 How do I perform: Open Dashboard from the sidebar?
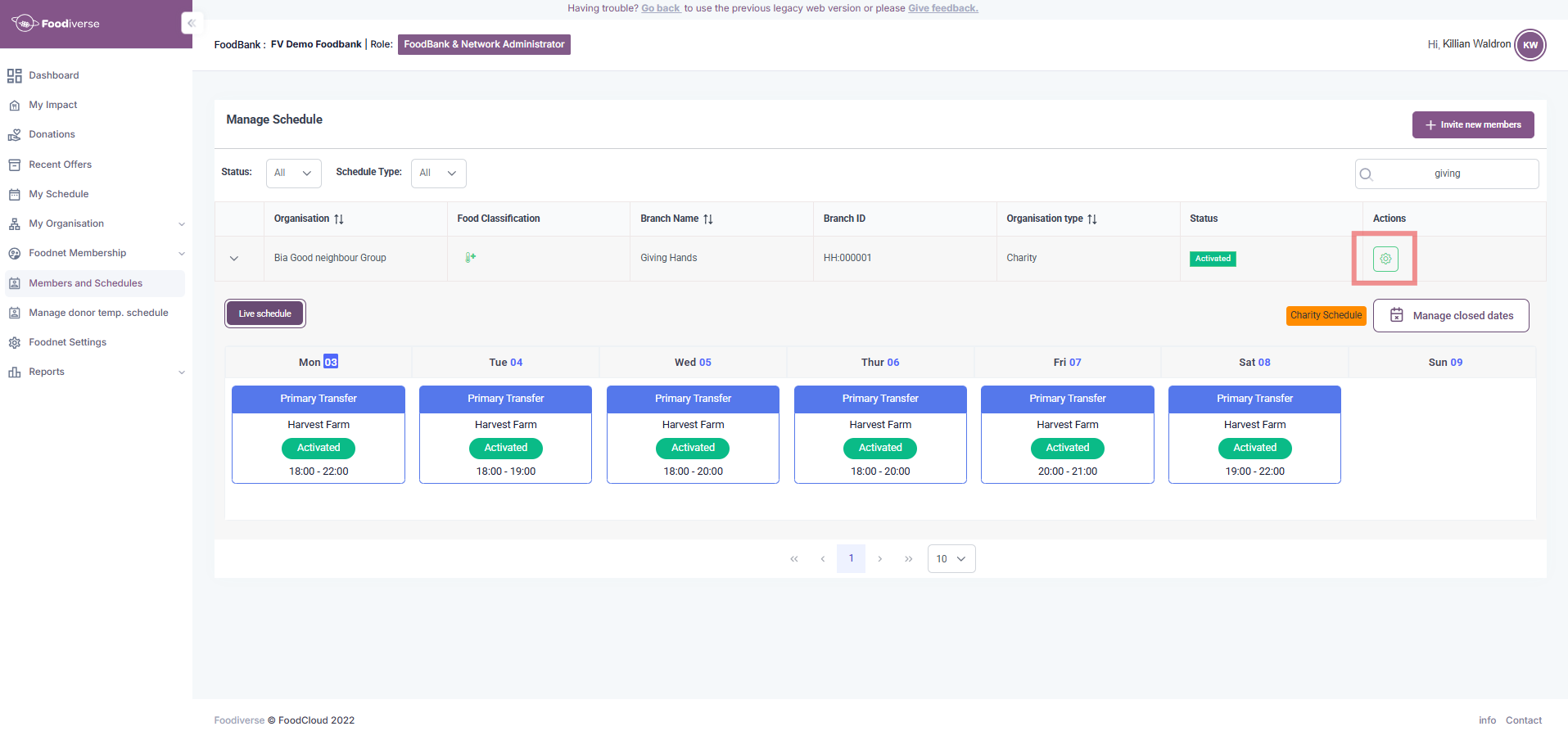coord(54,75)
